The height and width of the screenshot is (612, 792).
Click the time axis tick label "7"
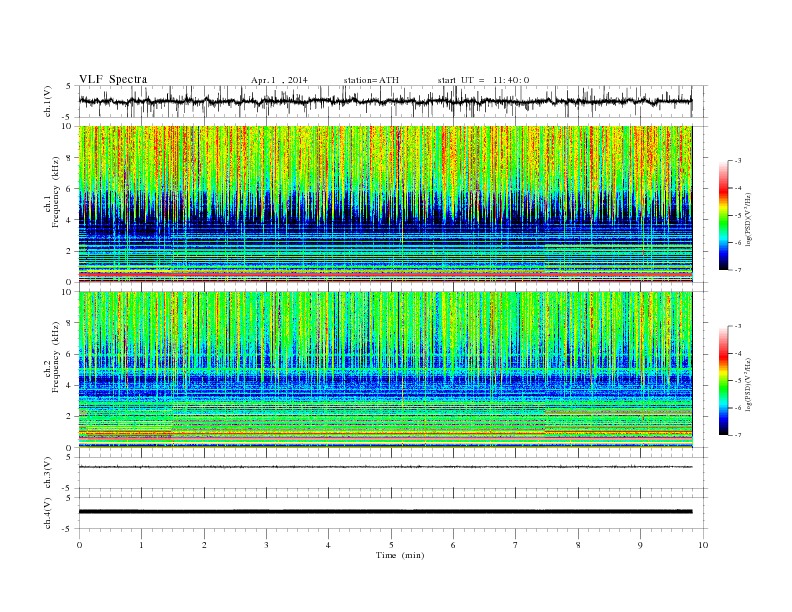tap(516, 545)
